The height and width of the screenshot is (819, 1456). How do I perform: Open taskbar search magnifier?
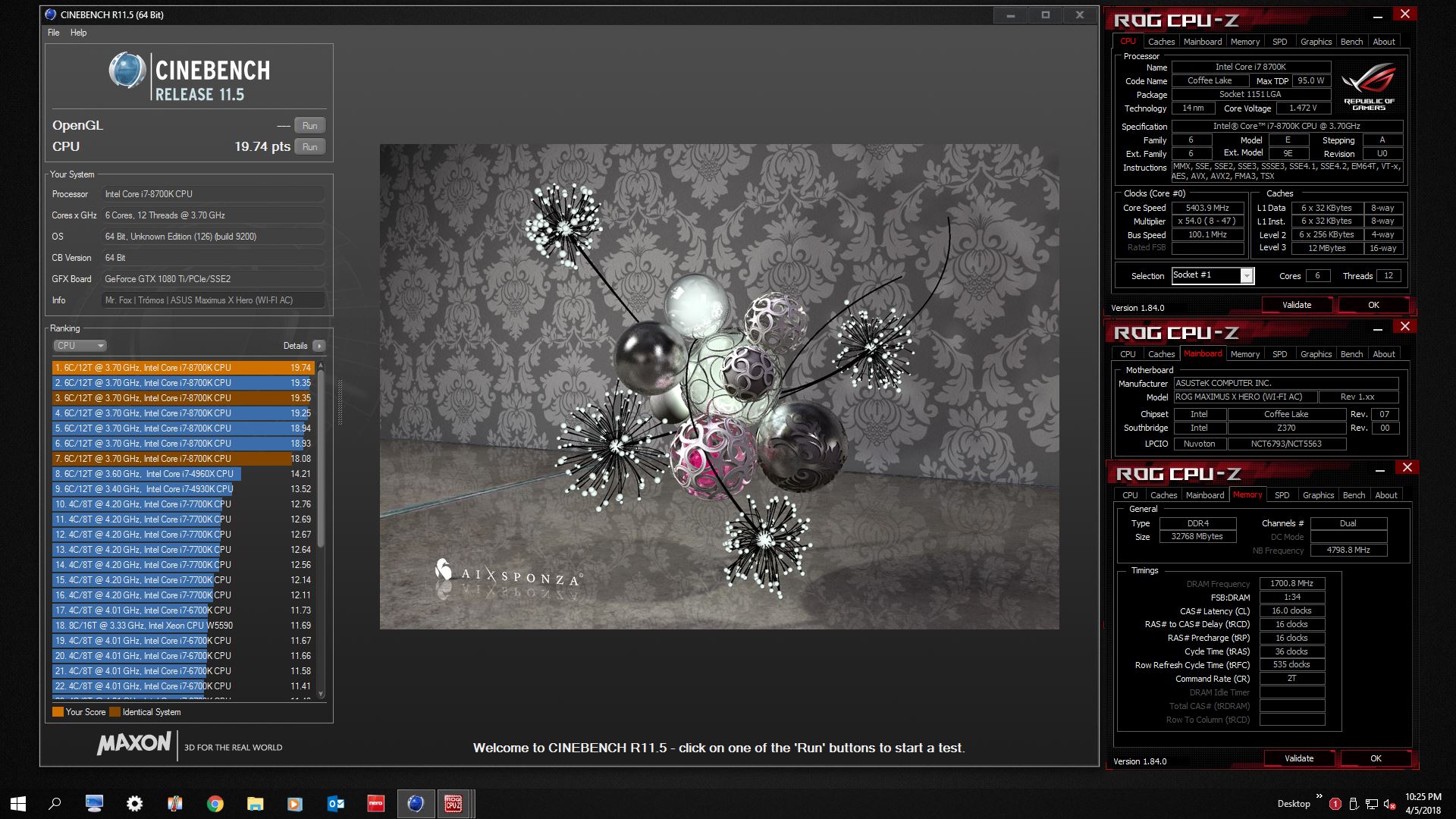[55, 803]
